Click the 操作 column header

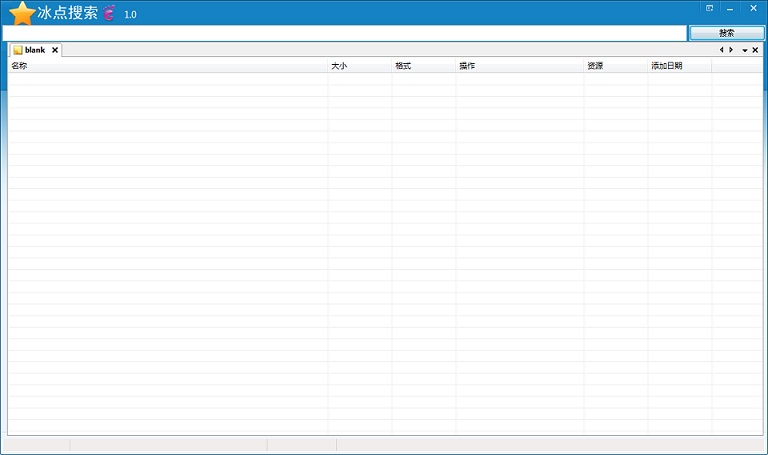(x=519, y=66)
